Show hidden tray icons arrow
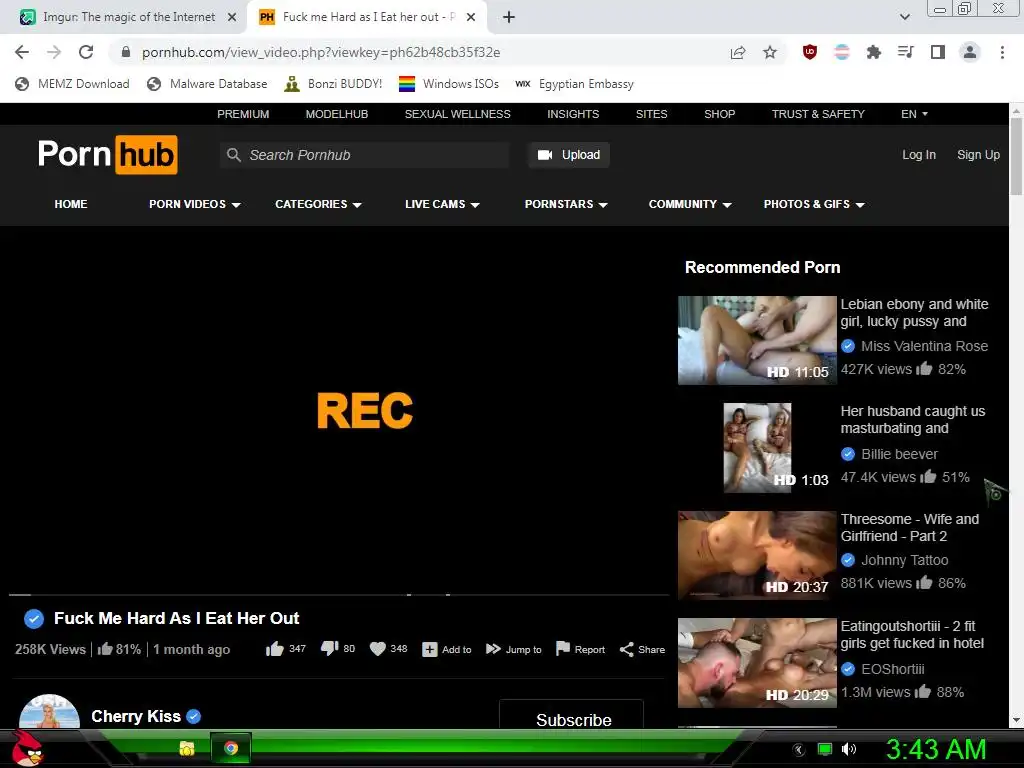This screenshot has height=768, width=1024. coord(799,750)
